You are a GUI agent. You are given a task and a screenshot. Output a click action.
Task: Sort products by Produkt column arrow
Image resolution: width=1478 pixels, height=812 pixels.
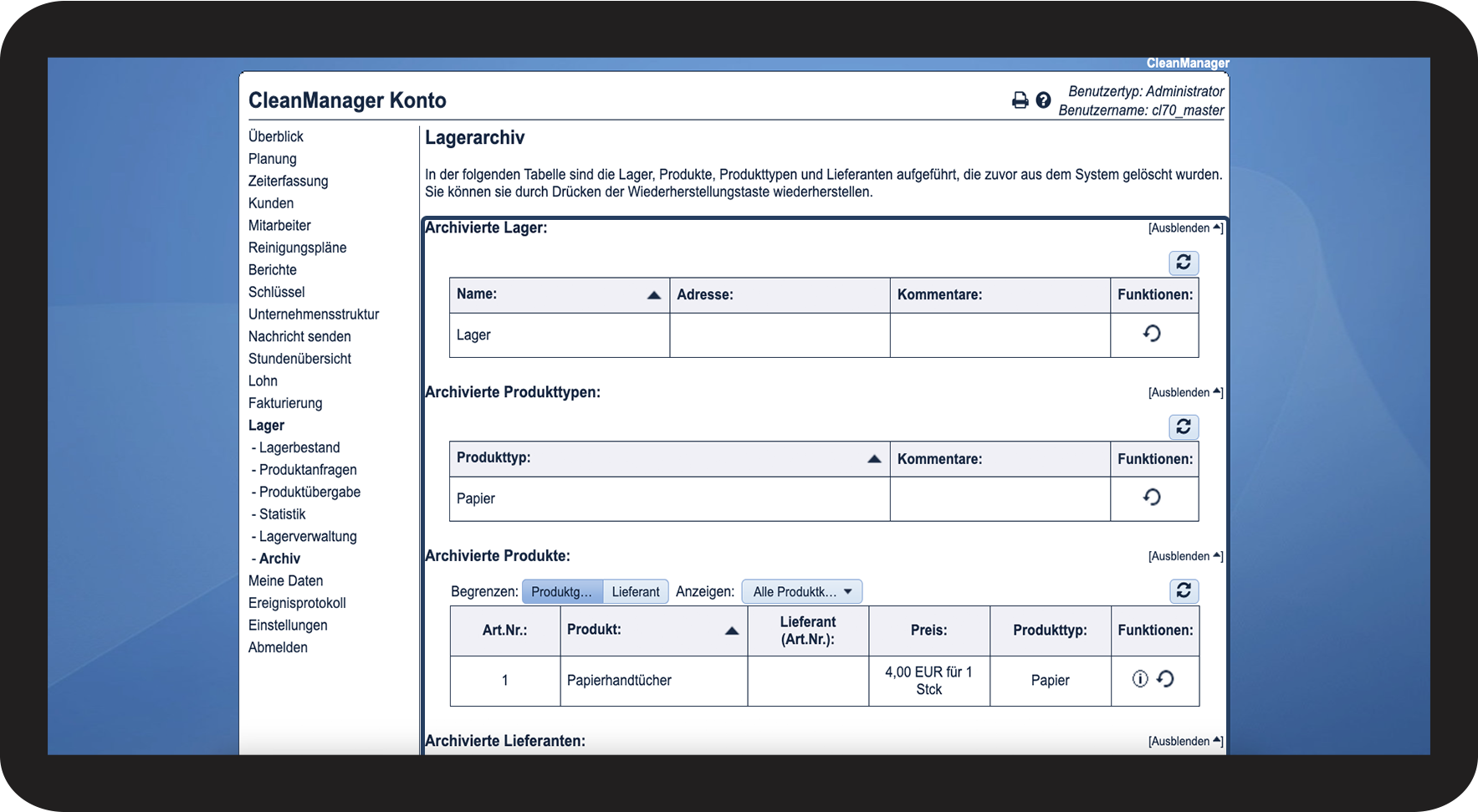[x=732, y=631]
